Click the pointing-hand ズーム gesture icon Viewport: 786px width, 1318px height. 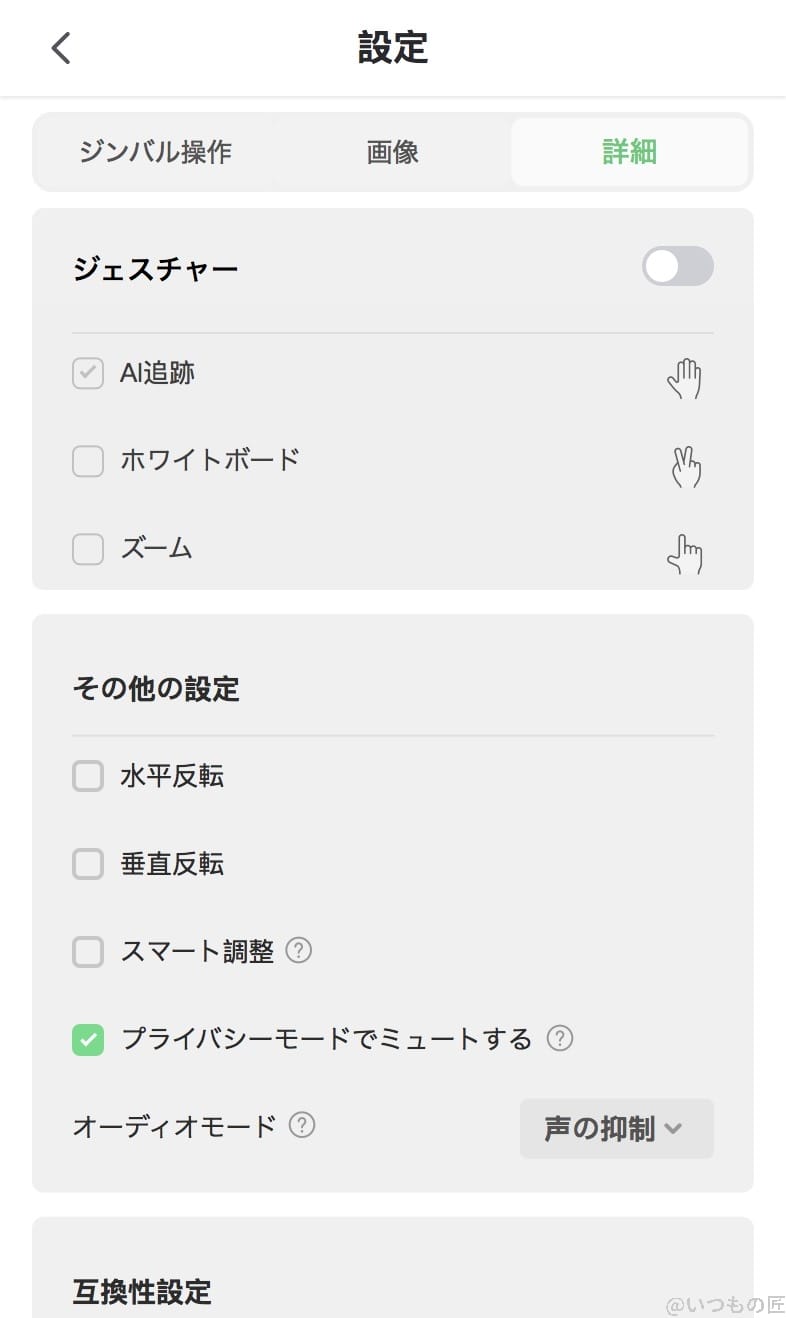[685, 554]
